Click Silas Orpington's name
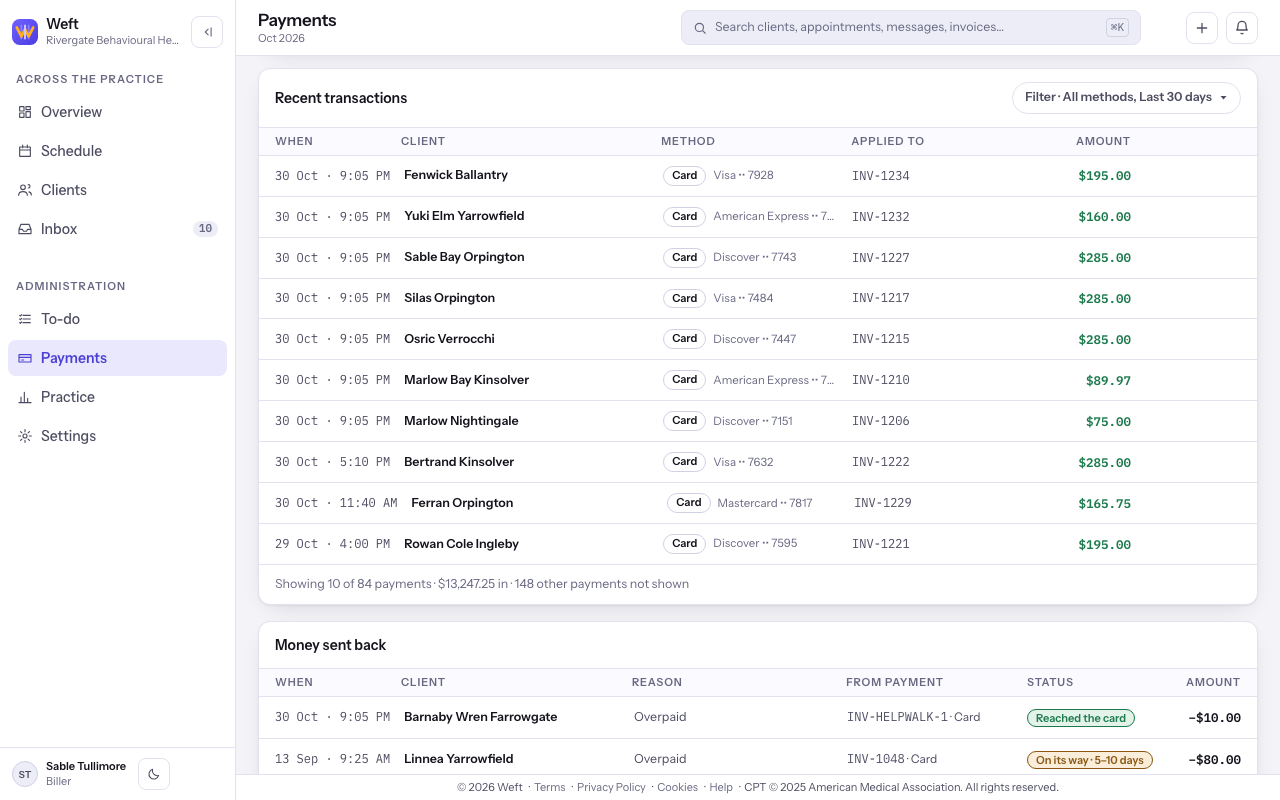This screenshot has width=1280, height=800. 449,298
